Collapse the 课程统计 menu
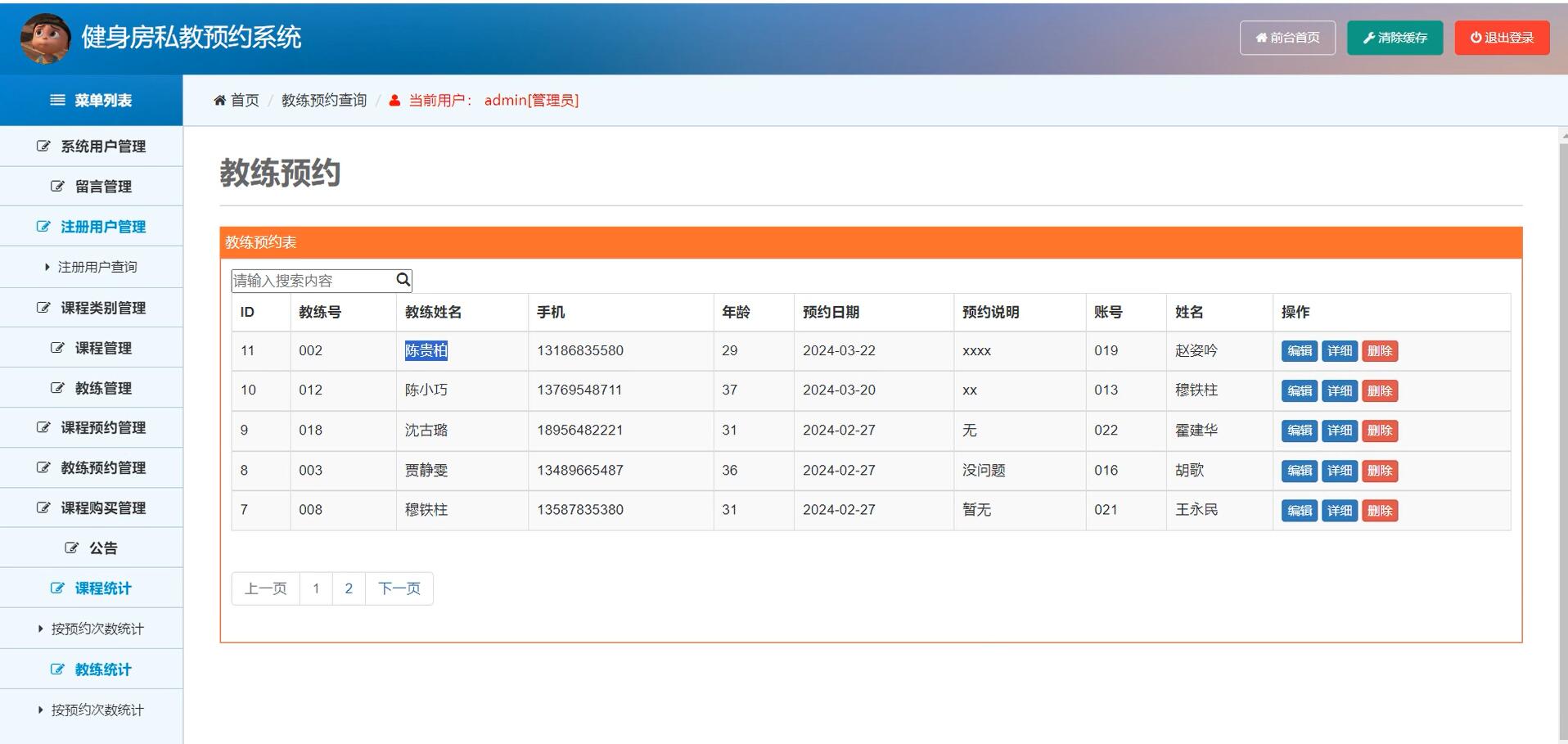This screenshot has width=1568, height=744. pos(92,588)
